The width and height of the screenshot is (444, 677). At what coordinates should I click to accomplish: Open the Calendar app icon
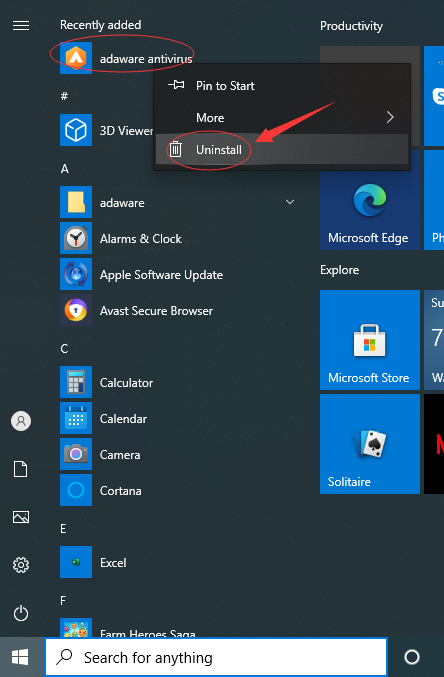(x=76, y=418)
